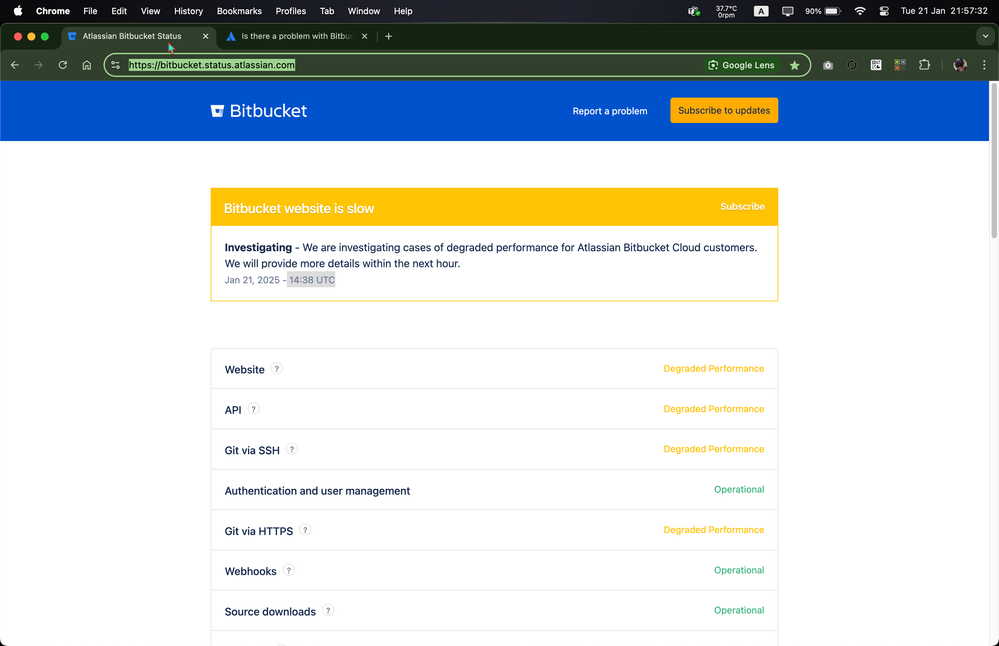Open the File menu
Image resolution: width=999 pixels, height=646 pixels.
point(90,11)
